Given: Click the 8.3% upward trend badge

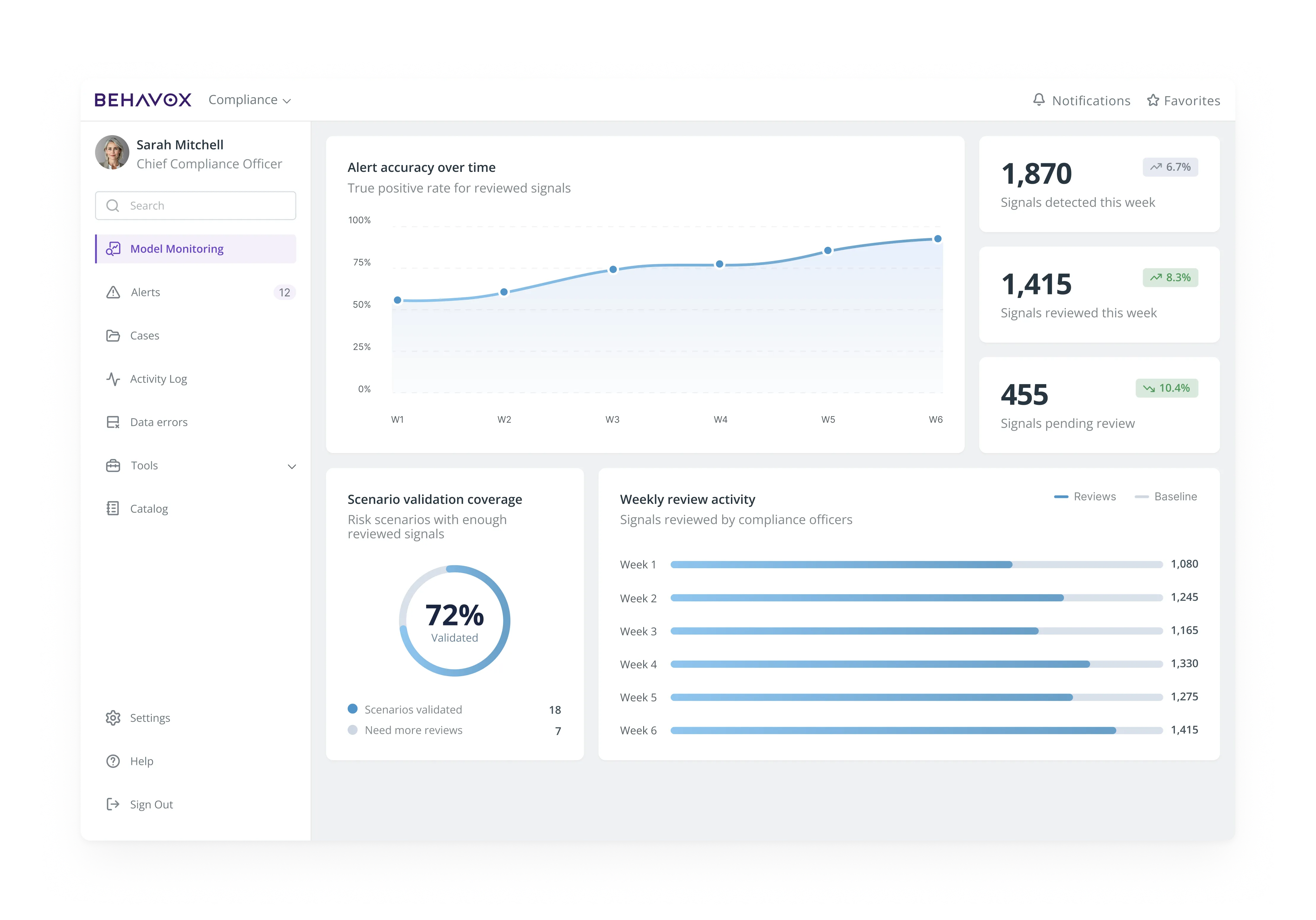Looking at the screenshot, I should click(1170, 278).
